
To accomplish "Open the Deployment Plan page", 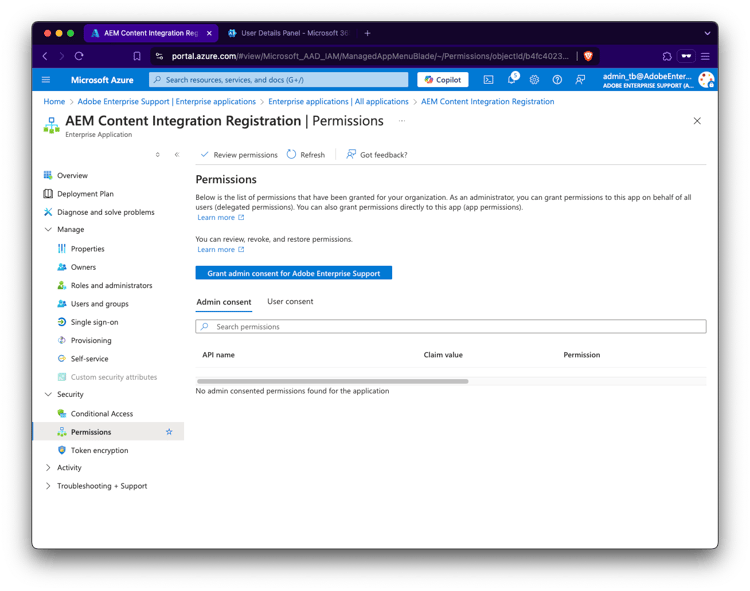I will [x=85, y=194].
